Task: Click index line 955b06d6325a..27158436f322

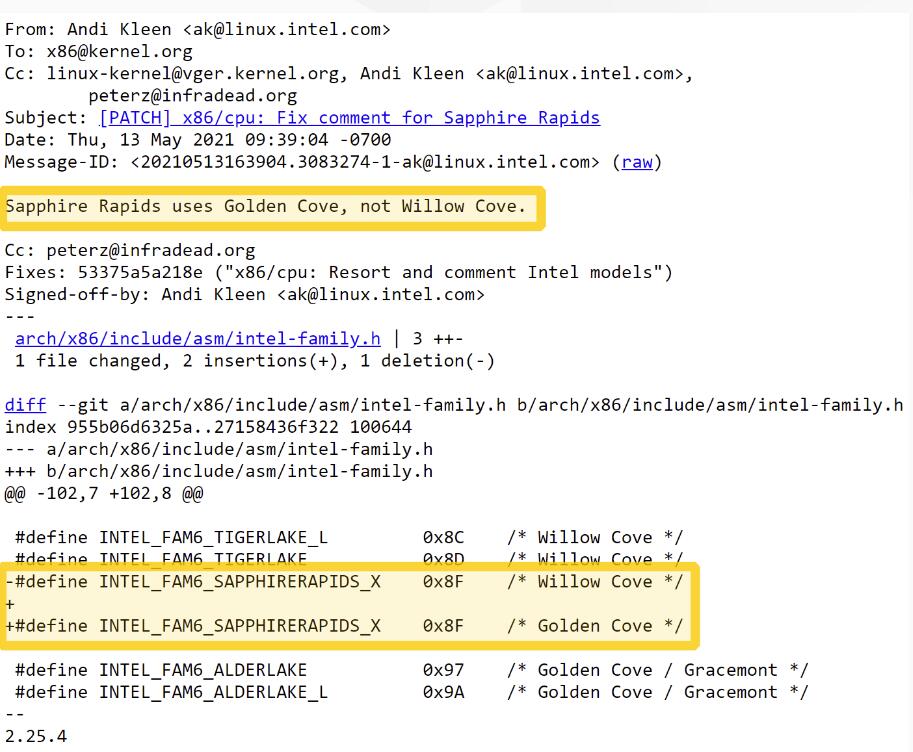Action: pyautogui.click(x=208, y=427)
